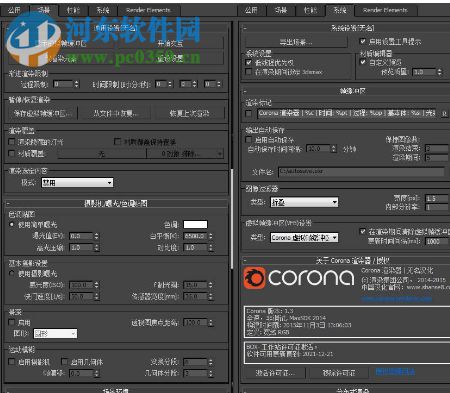Toggle checkbox right of VFB 类型 dropdown
Viewport: 450px width, 393px height.
[x=363, y=231]
